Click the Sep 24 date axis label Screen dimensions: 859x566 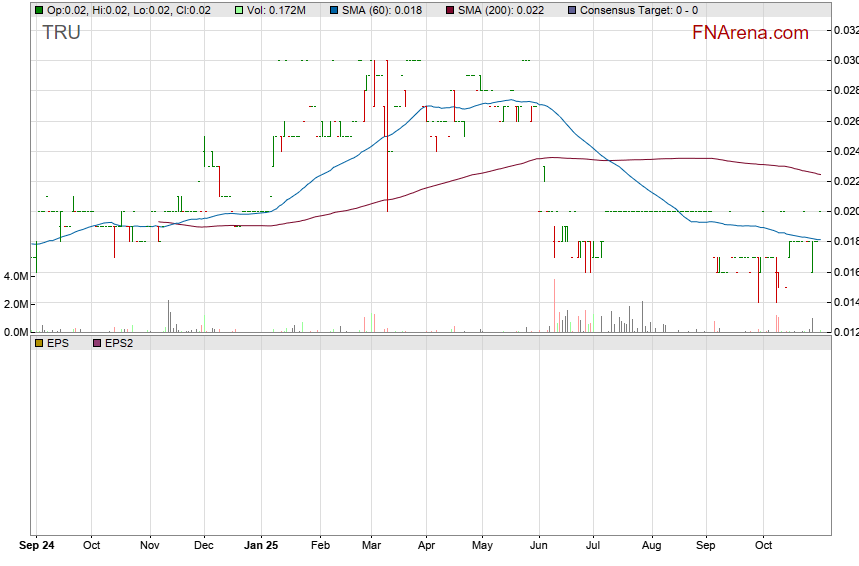coord(35,546)
